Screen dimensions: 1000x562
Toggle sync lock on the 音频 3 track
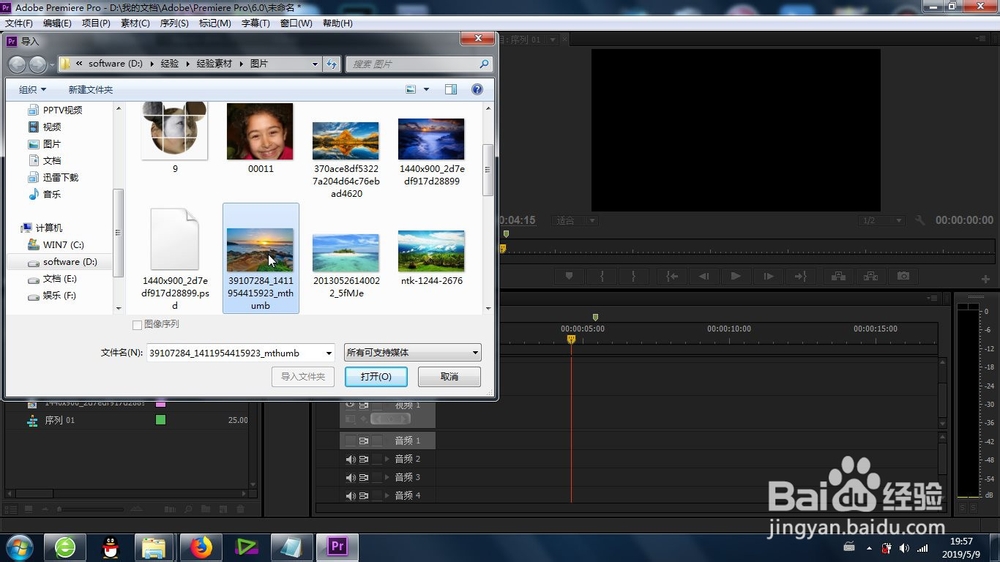(x=364, y=477)
